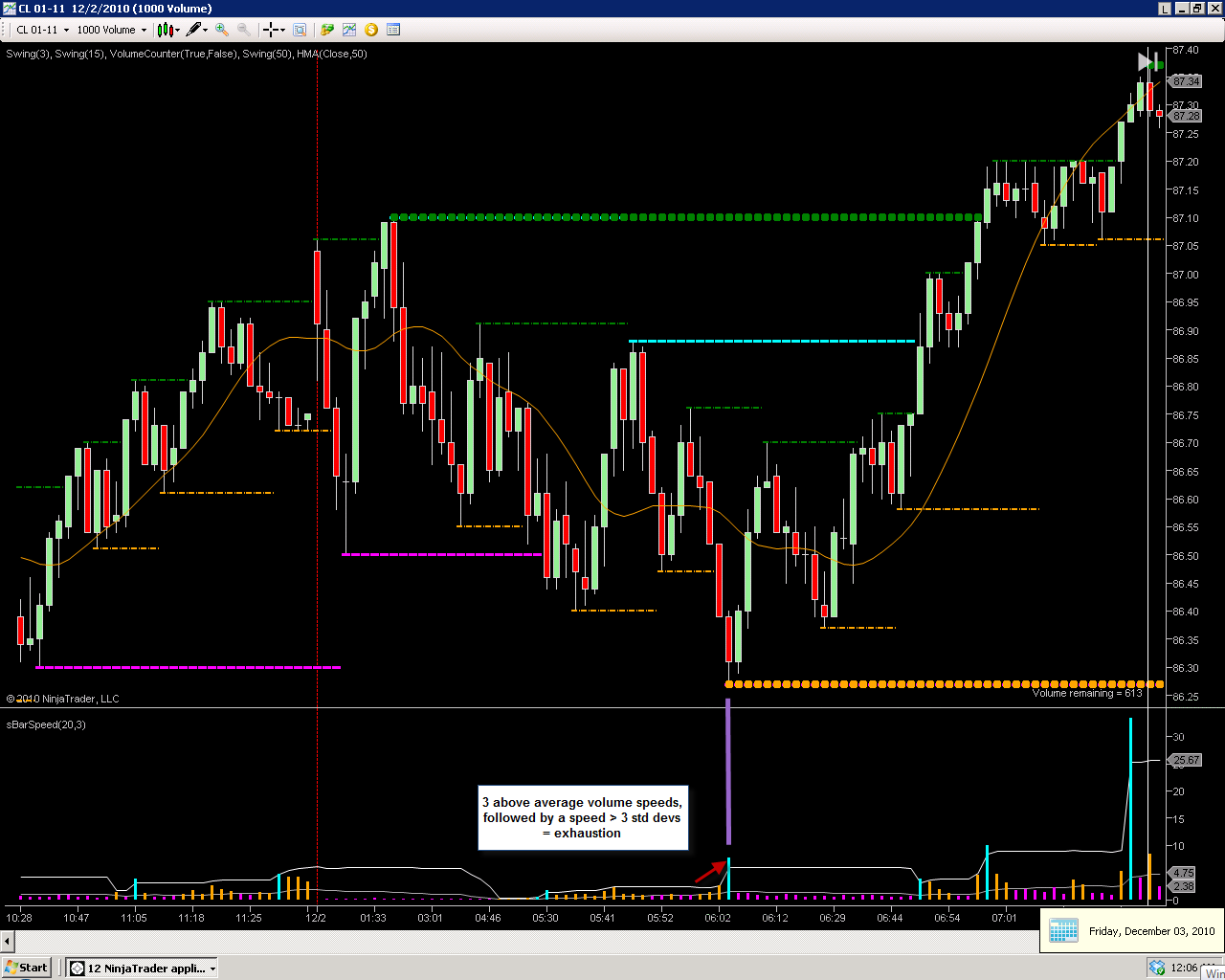Open the chart style candlestick tool

[x=164, y=30]
